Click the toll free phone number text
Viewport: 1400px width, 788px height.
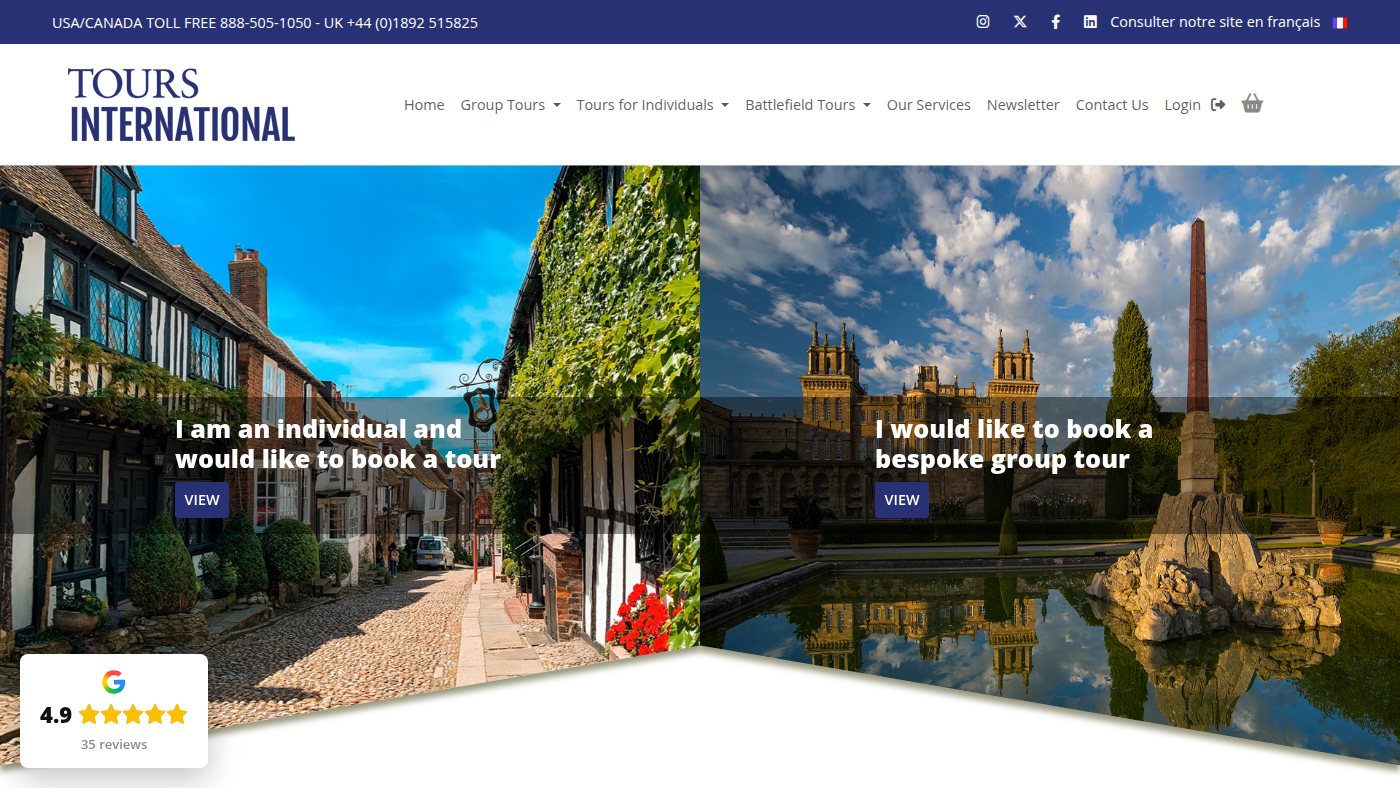click(265, 22)
